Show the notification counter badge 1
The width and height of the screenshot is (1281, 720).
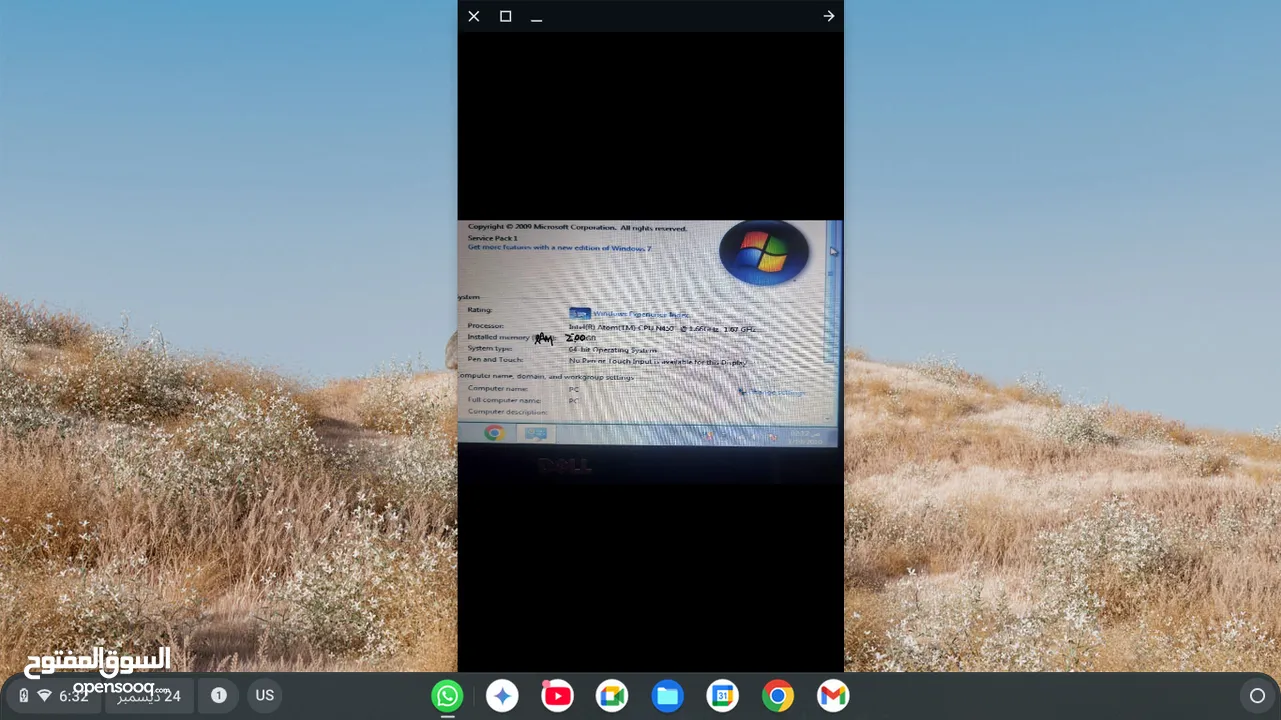tap(218, 696)
